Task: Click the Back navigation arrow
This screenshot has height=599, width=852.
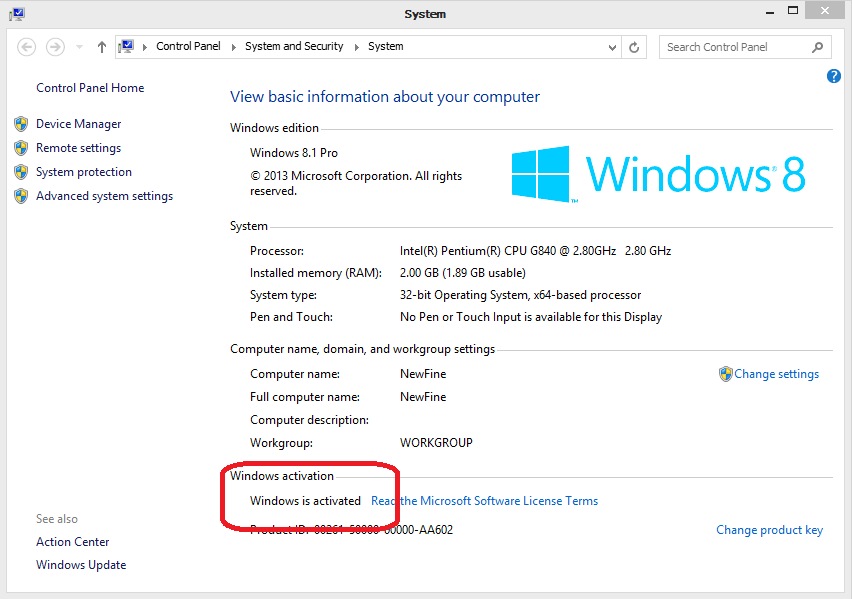Action: click(x=27, y=47)
